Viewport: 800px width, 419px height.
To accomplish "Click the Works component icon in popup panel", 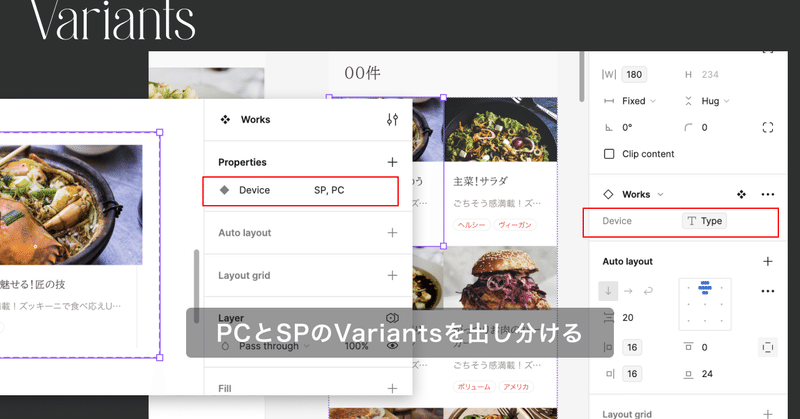I will click(x=225, y=119).
